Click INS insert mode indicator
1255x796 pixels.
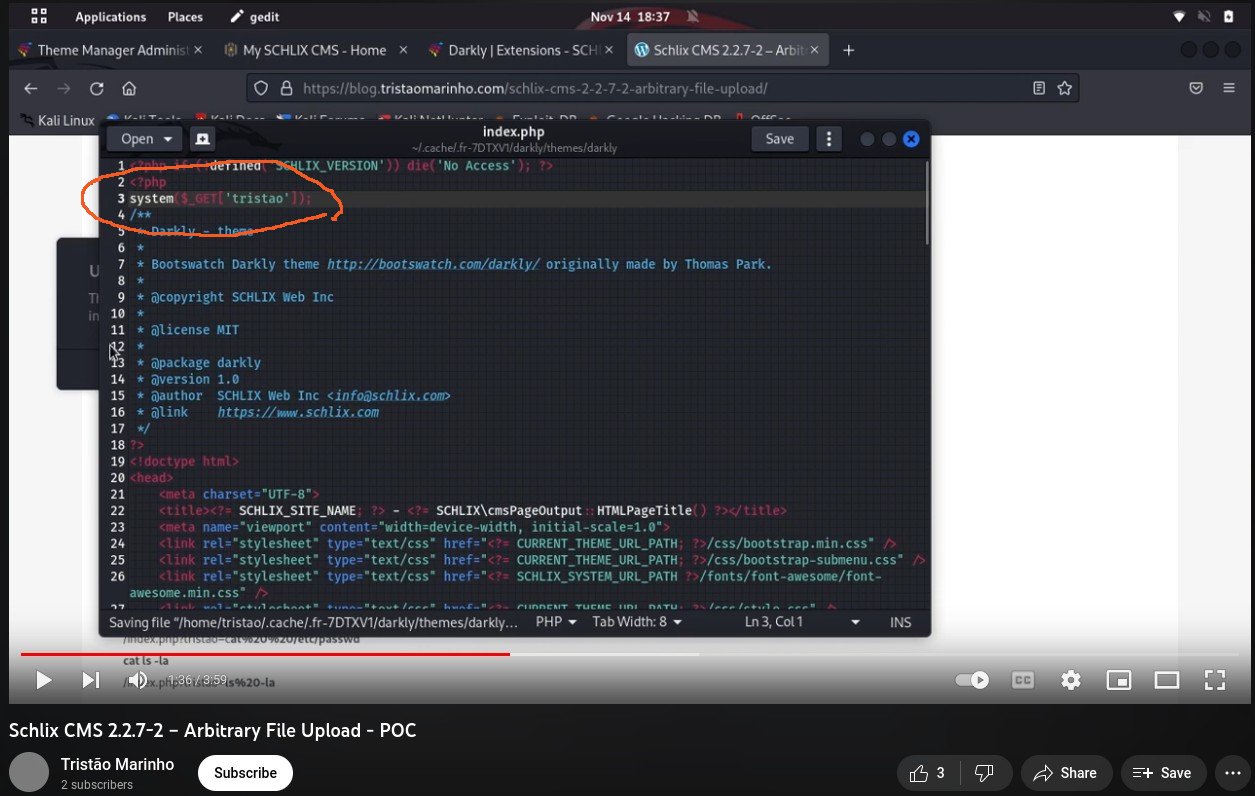pyautogui.click(x=900, y=621)
